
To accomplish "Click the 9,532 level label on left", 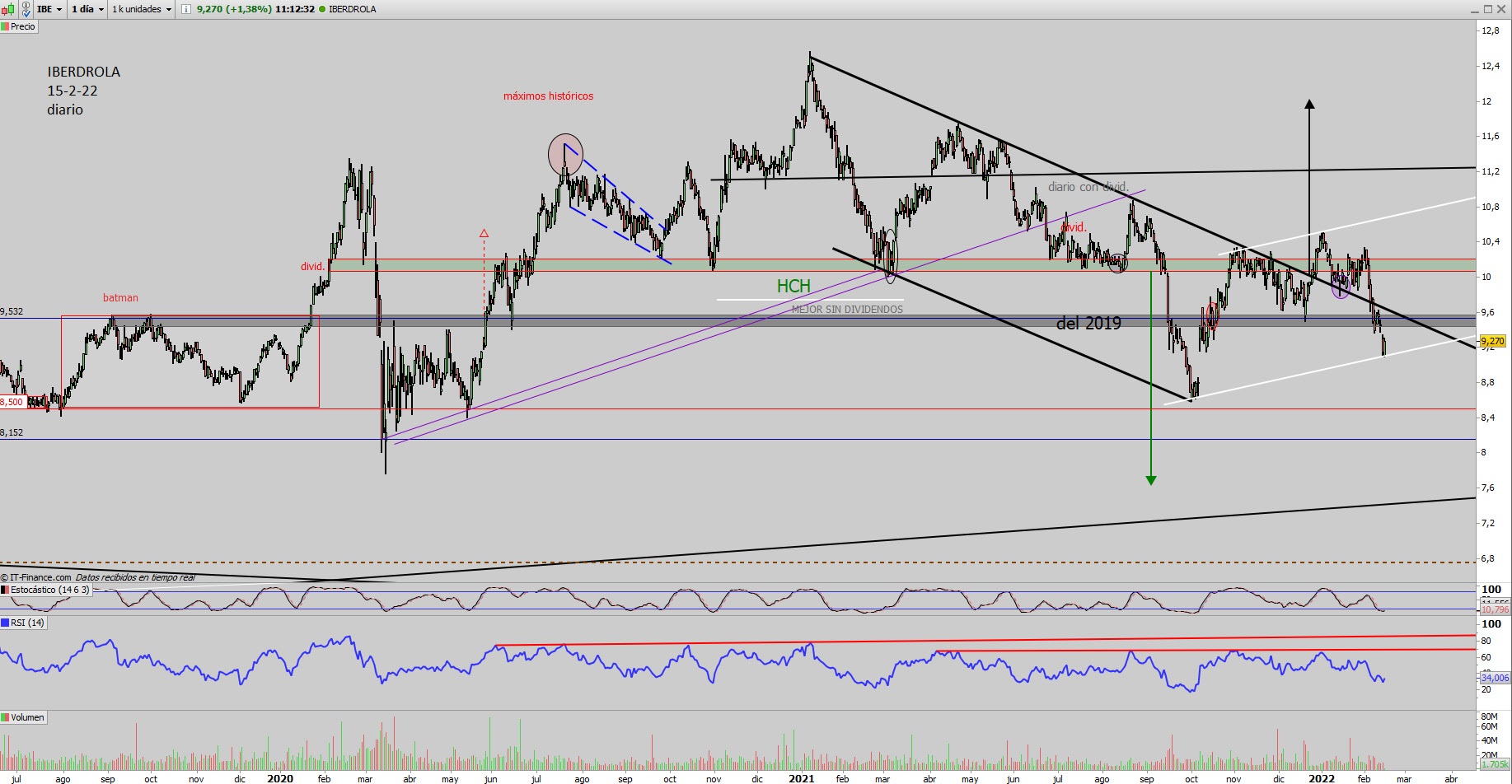I will (12, 312).
